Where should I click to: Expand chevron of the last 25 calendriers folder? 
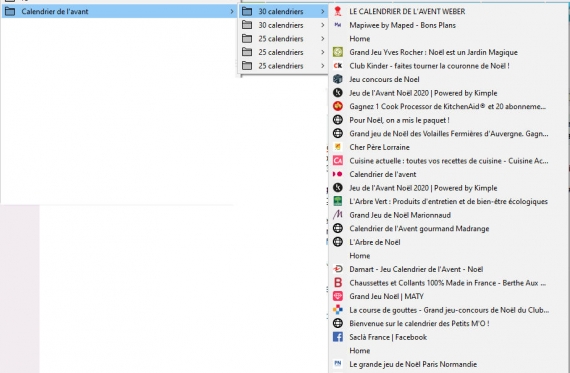point(322,66)
